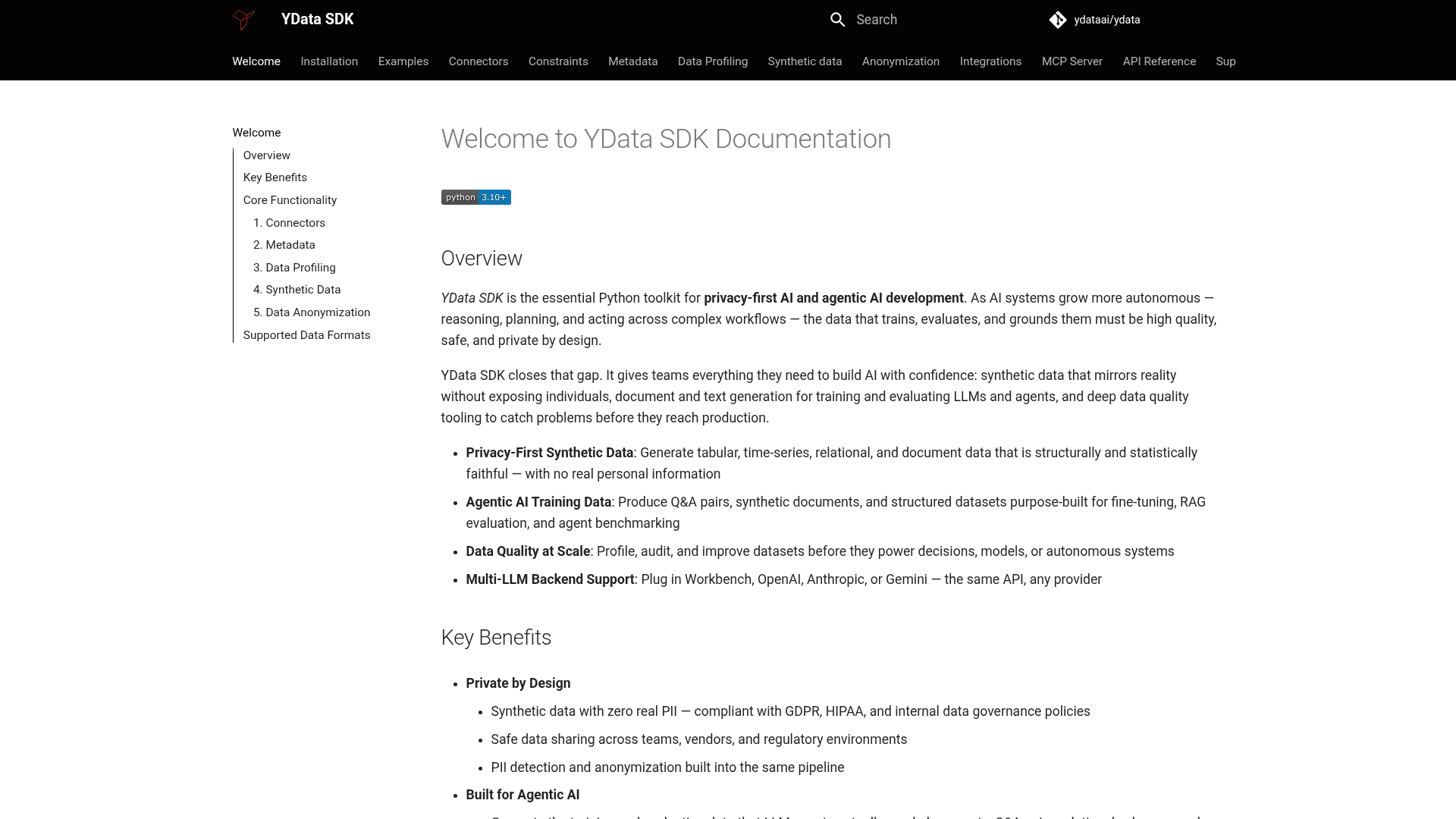Go to 2. Metadata sidebar entry
The image size is (1456, 819).
point(284,245)
